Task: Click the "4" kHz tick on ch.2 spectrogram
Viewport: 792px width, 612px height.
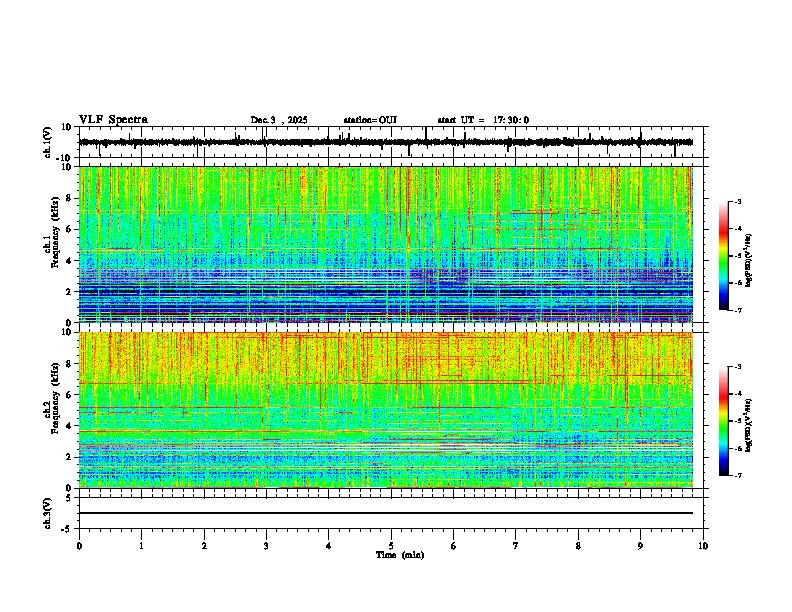Action: click(70, 426)
